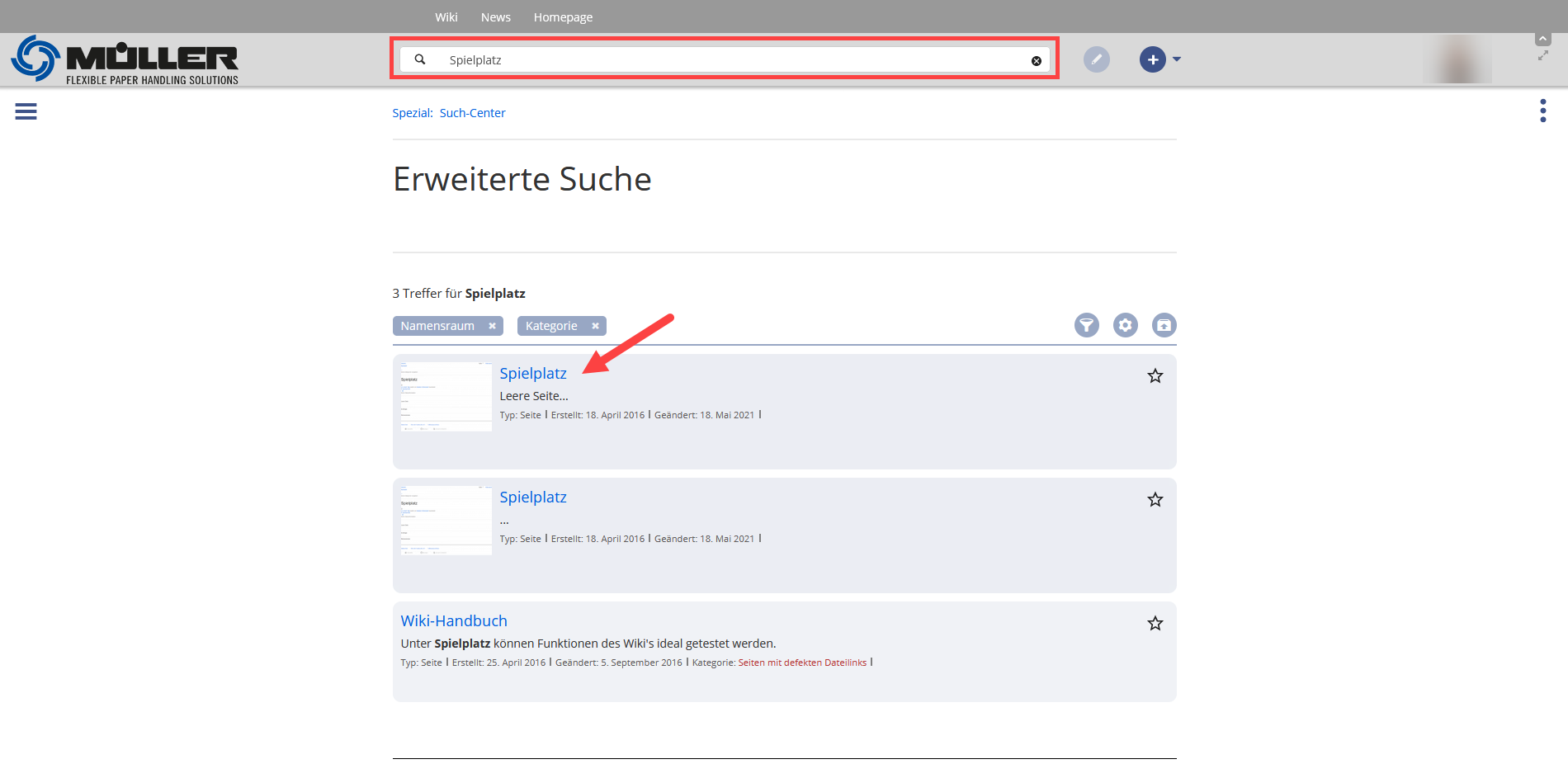Open search options gear icon

1125,325
